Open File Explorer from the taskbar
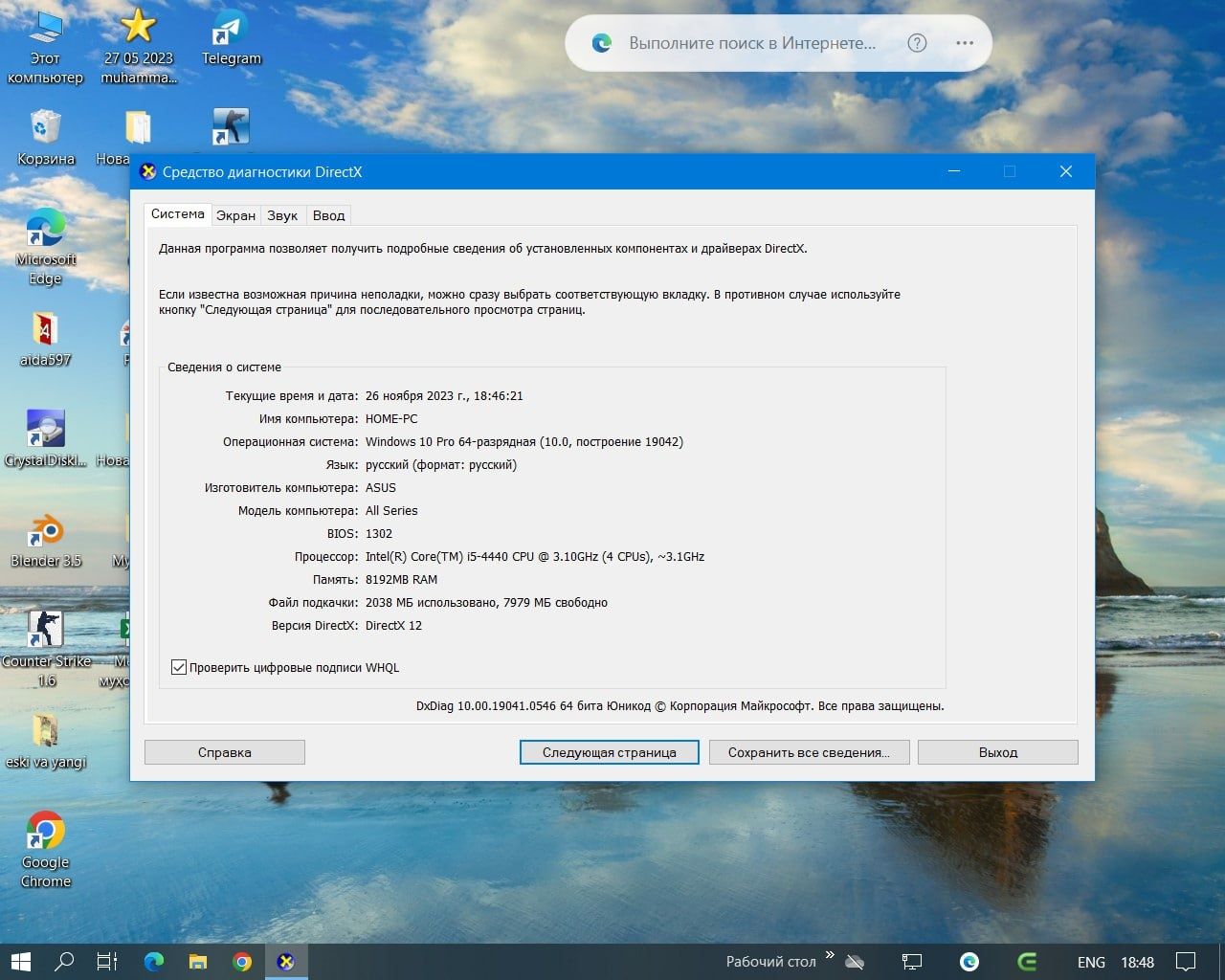 (197, 962)
